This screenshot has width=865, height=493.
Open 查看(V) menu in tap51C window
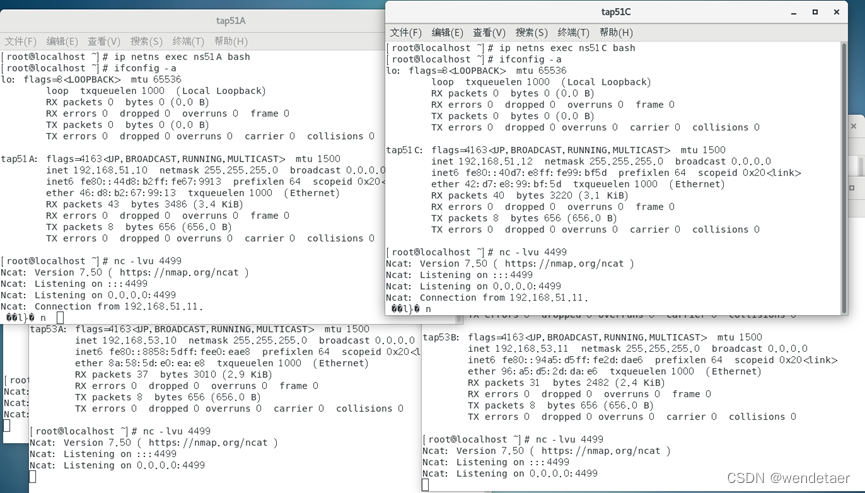tap(489, 33)
